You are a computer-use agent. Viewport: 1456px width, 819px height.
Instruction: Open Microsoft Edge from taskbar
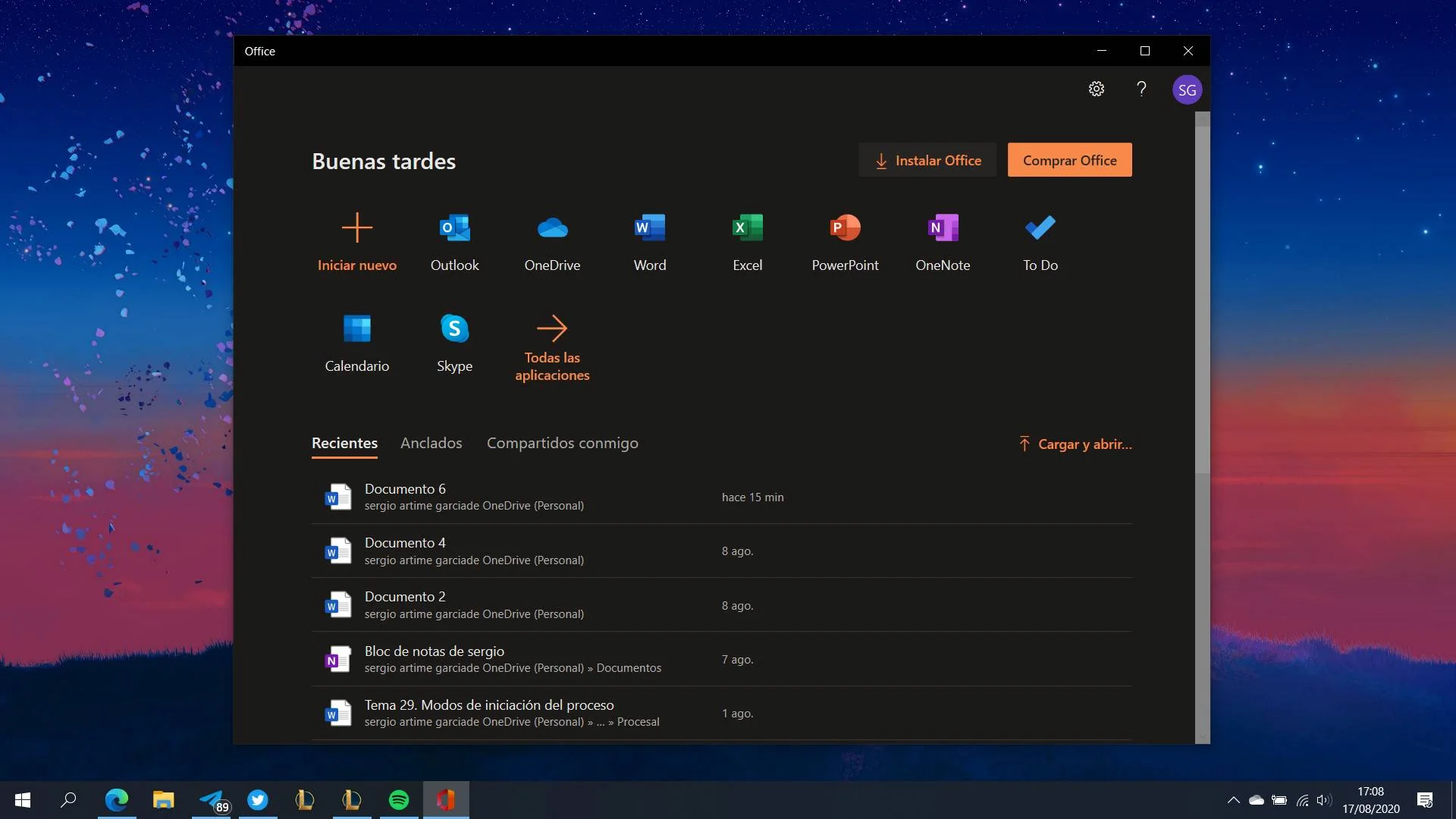click(117, 800)
